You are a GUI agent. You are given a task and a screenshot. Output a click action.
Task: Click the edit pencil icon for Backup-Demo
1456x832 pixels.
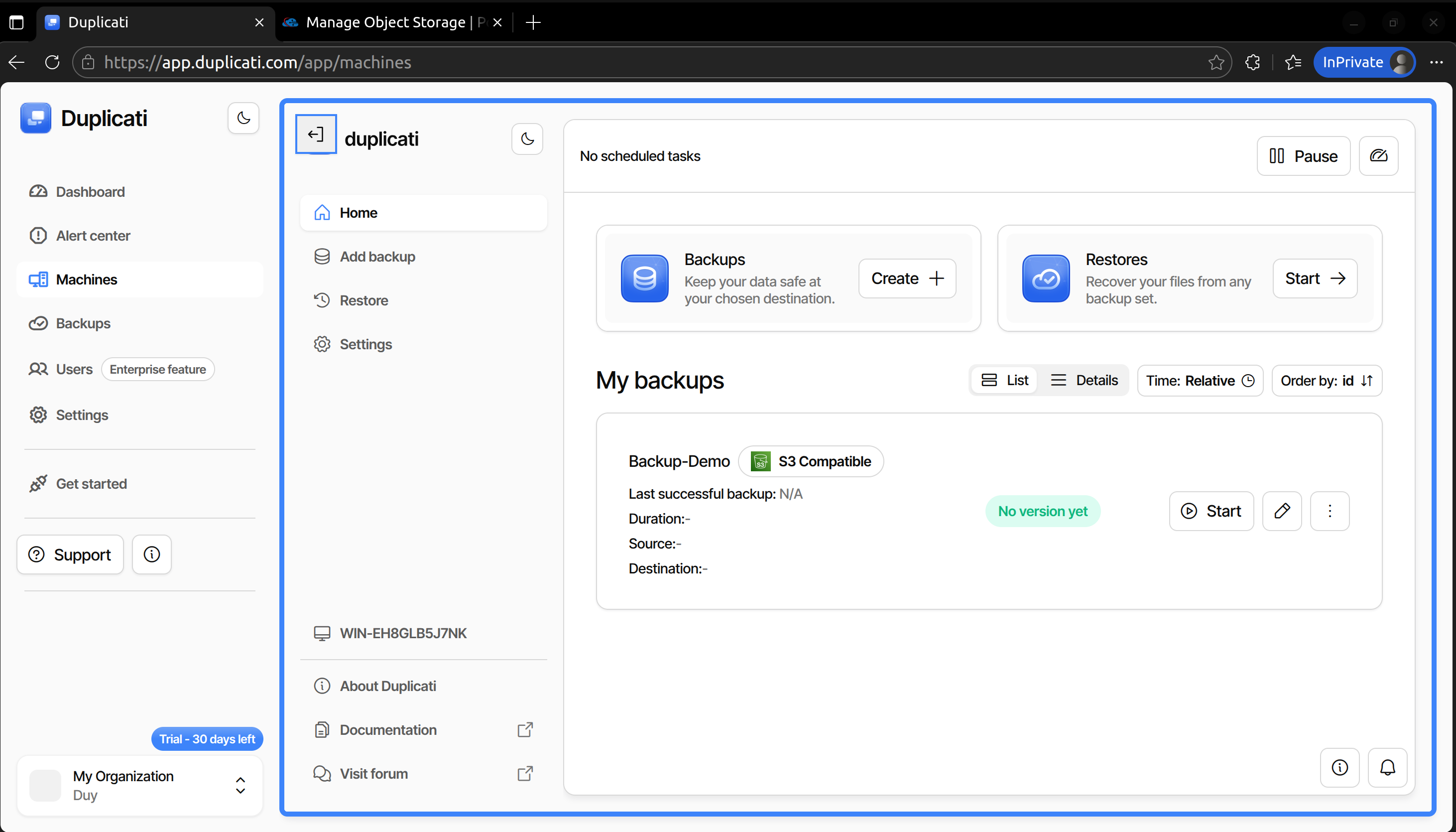tap(1281, 511)
